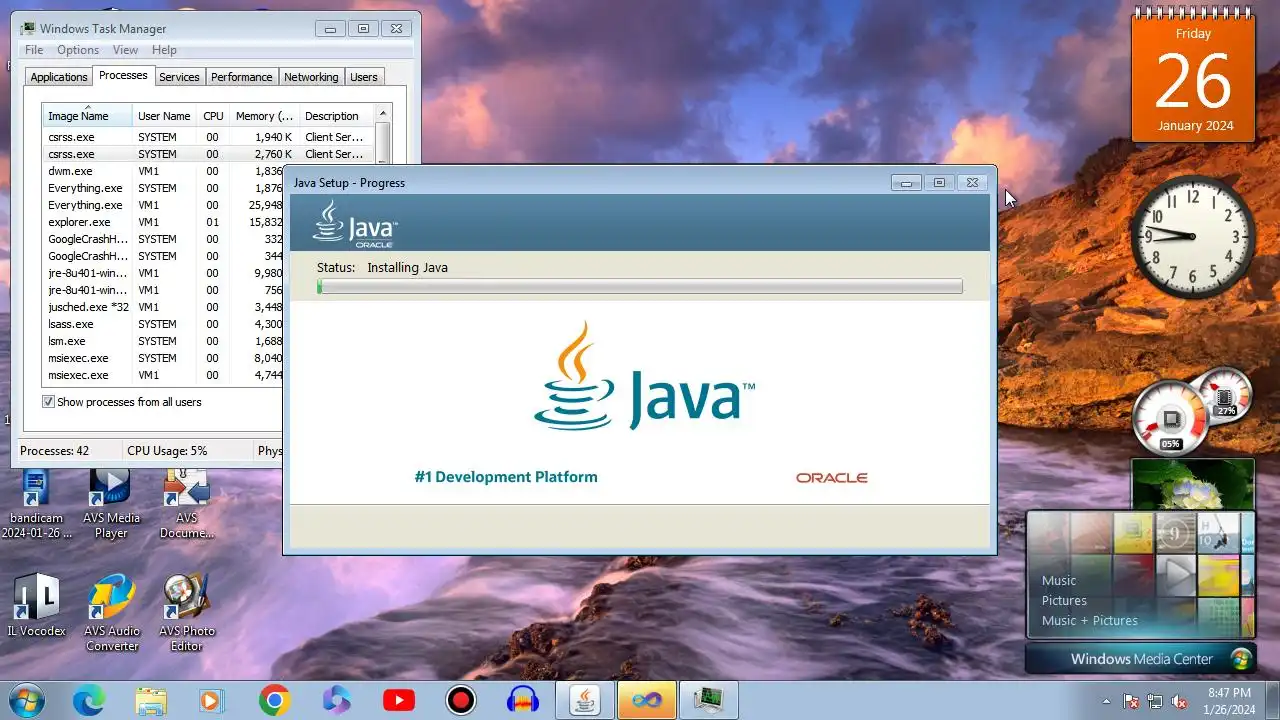Open the taskbar clock showing 8:47 PM

(x=1229, y=700)
